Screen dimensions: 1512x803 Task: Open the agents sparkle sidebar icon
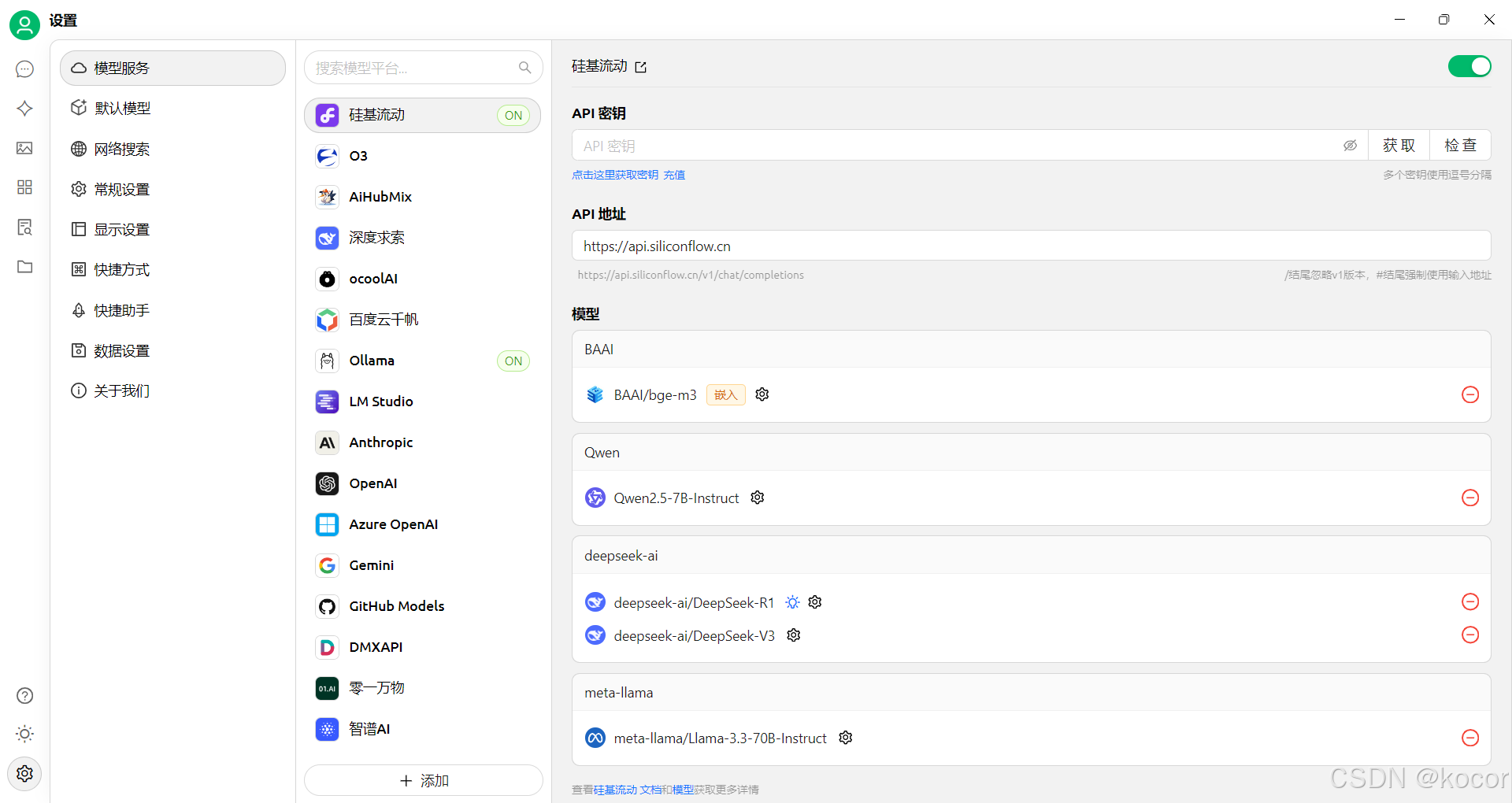click(24, 109)
